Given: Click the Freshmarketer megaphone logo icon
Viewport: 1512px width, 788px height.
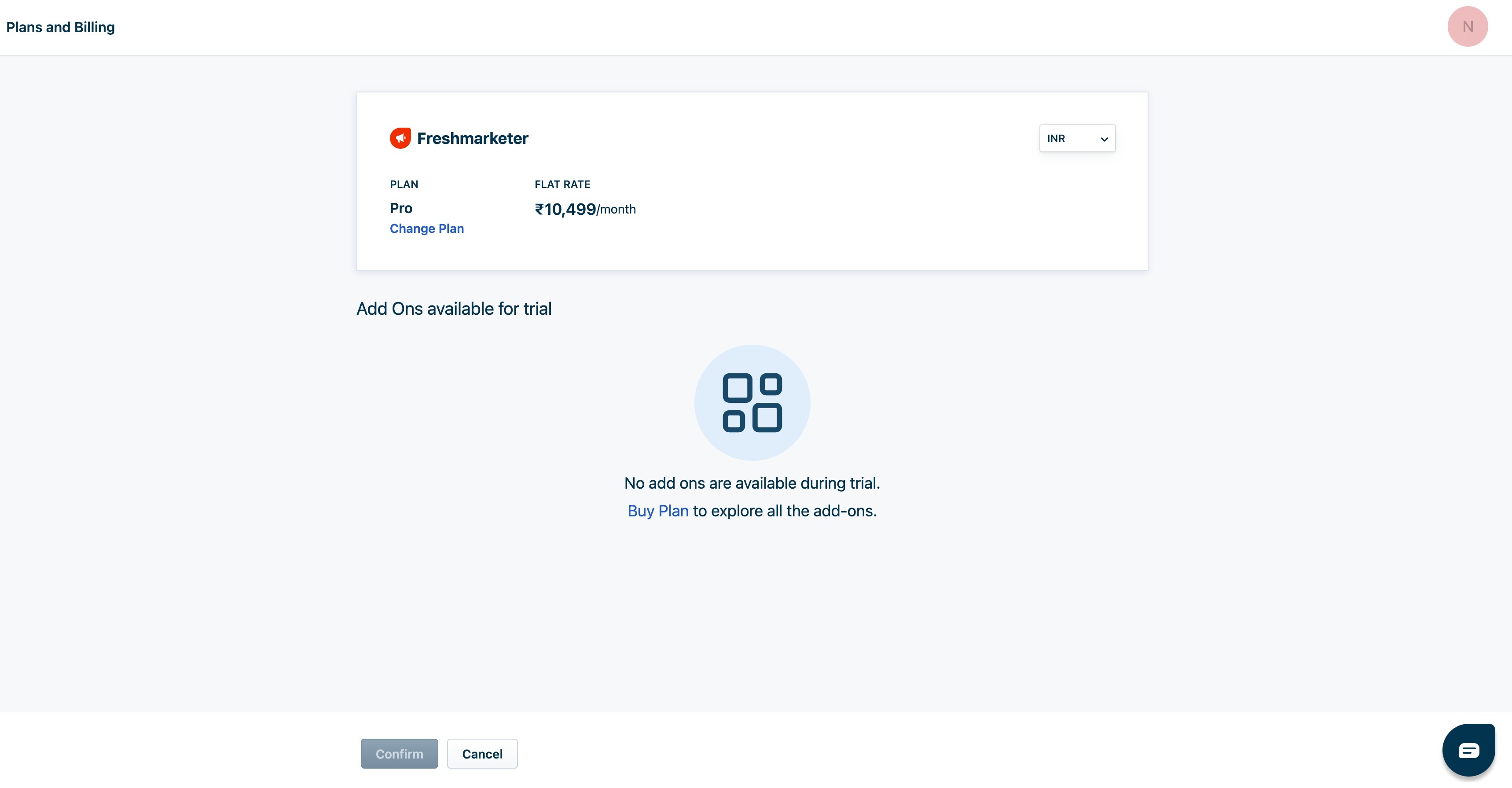Looking at the screenshot, I should pos(400,138).
